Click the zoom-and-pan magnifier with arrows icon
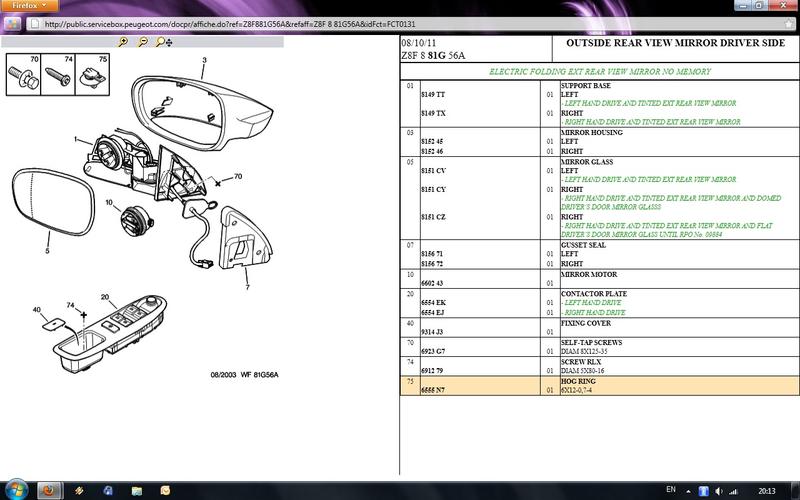 click(164, 42)
